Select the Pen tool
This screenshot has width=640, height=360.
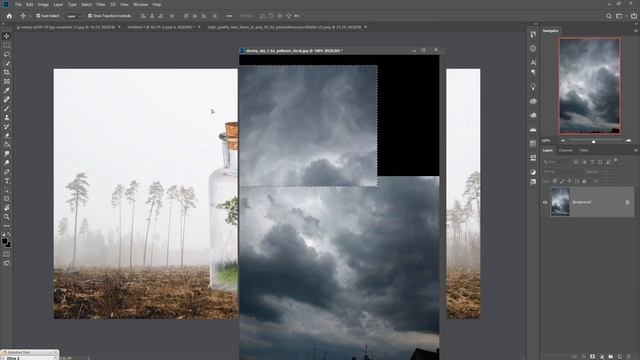point(7,171)
